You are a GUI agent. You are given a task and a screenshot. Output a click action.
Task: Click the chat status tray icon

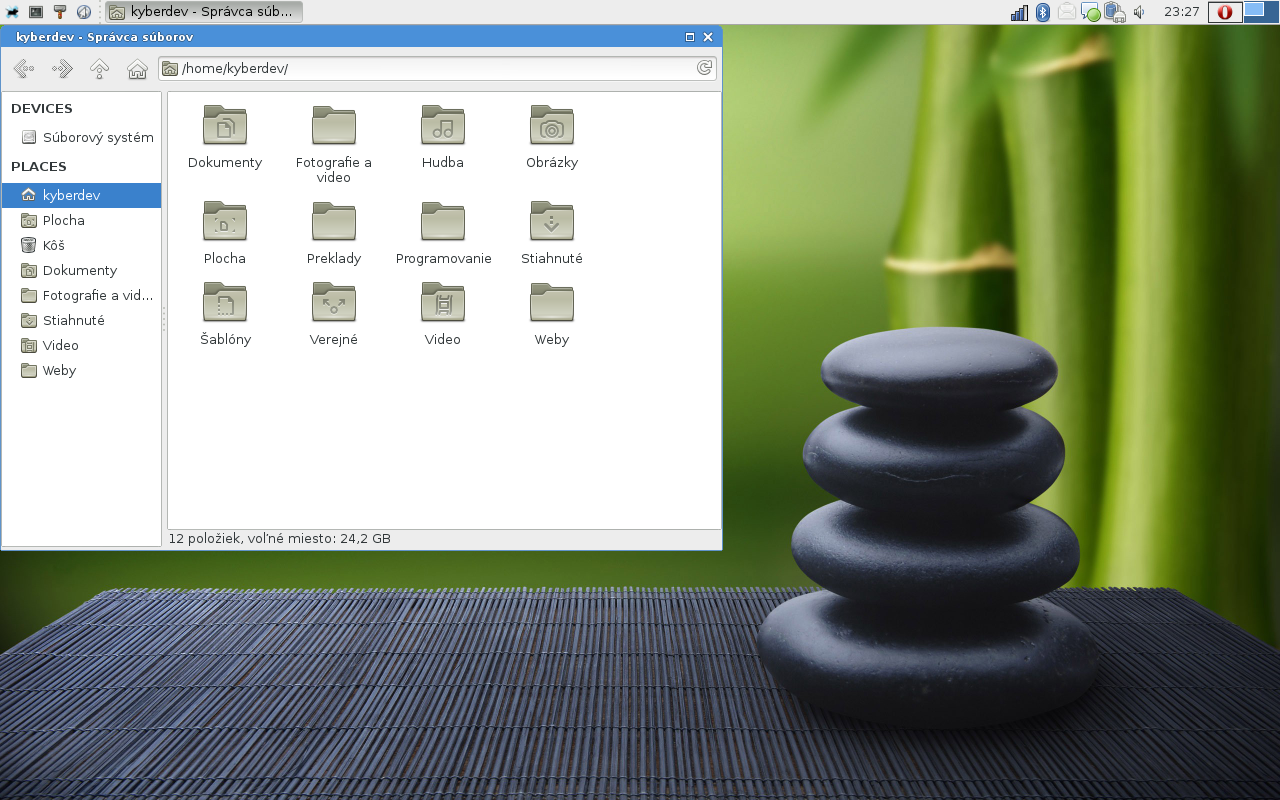pos(1091,12)
